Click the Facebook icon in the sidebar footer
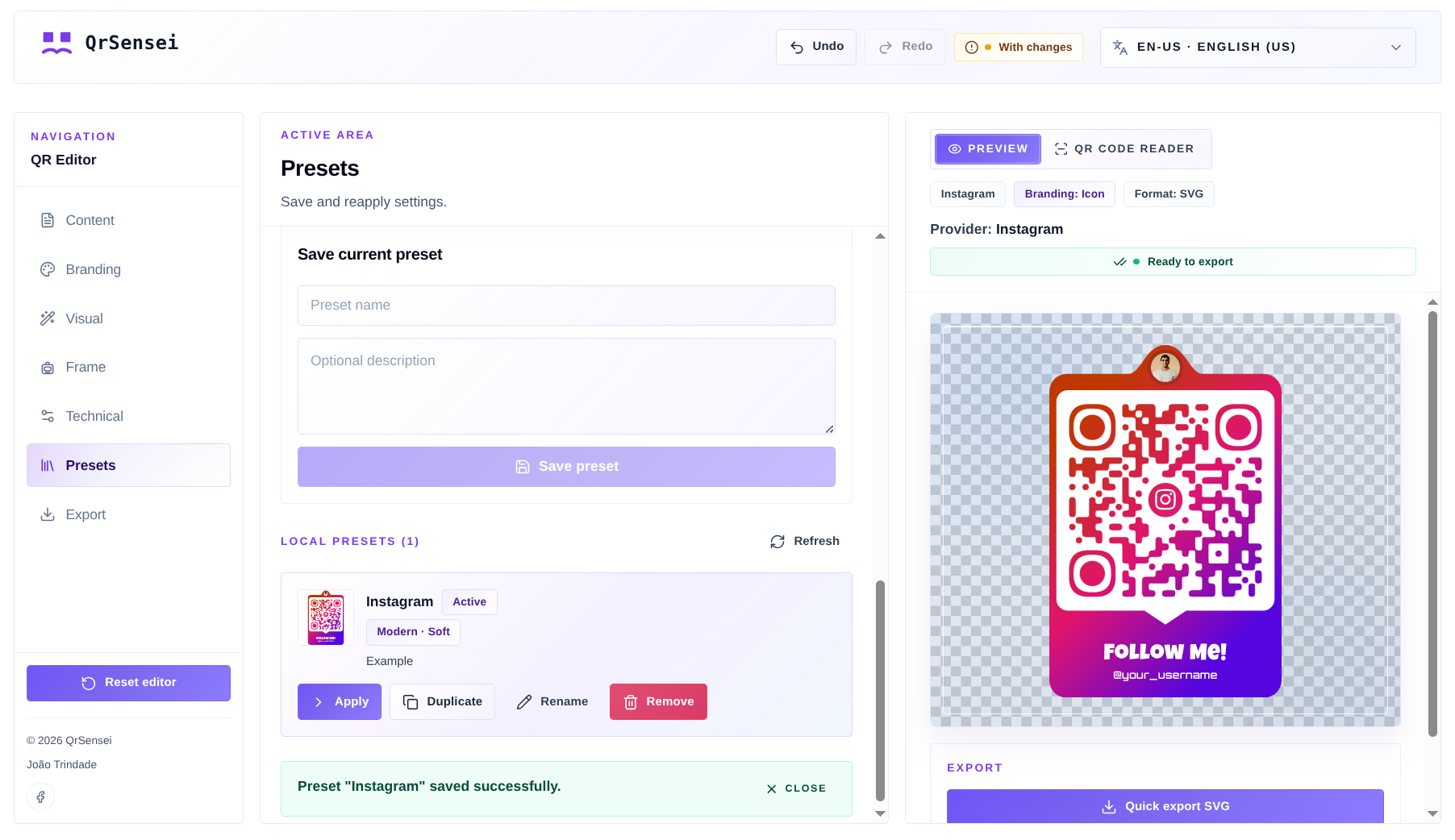The image size is (1455, 840). [40, 797]
